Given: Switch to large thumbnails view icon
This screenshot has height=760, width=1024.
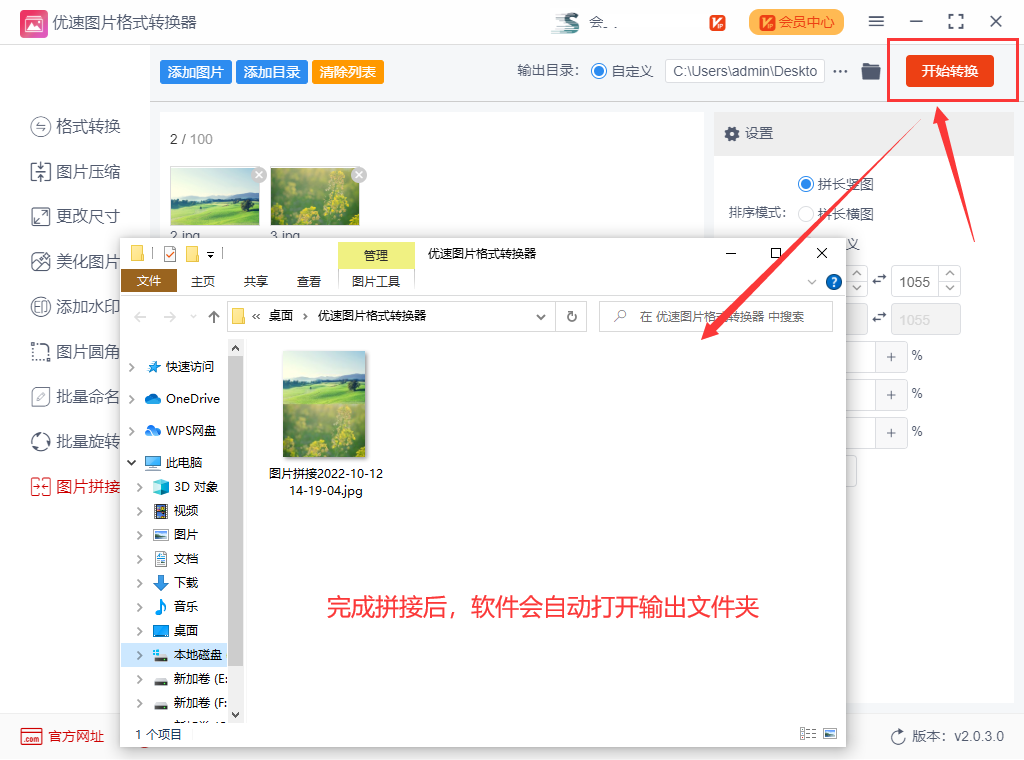Looking at the screenshot, I should (829, 734).
